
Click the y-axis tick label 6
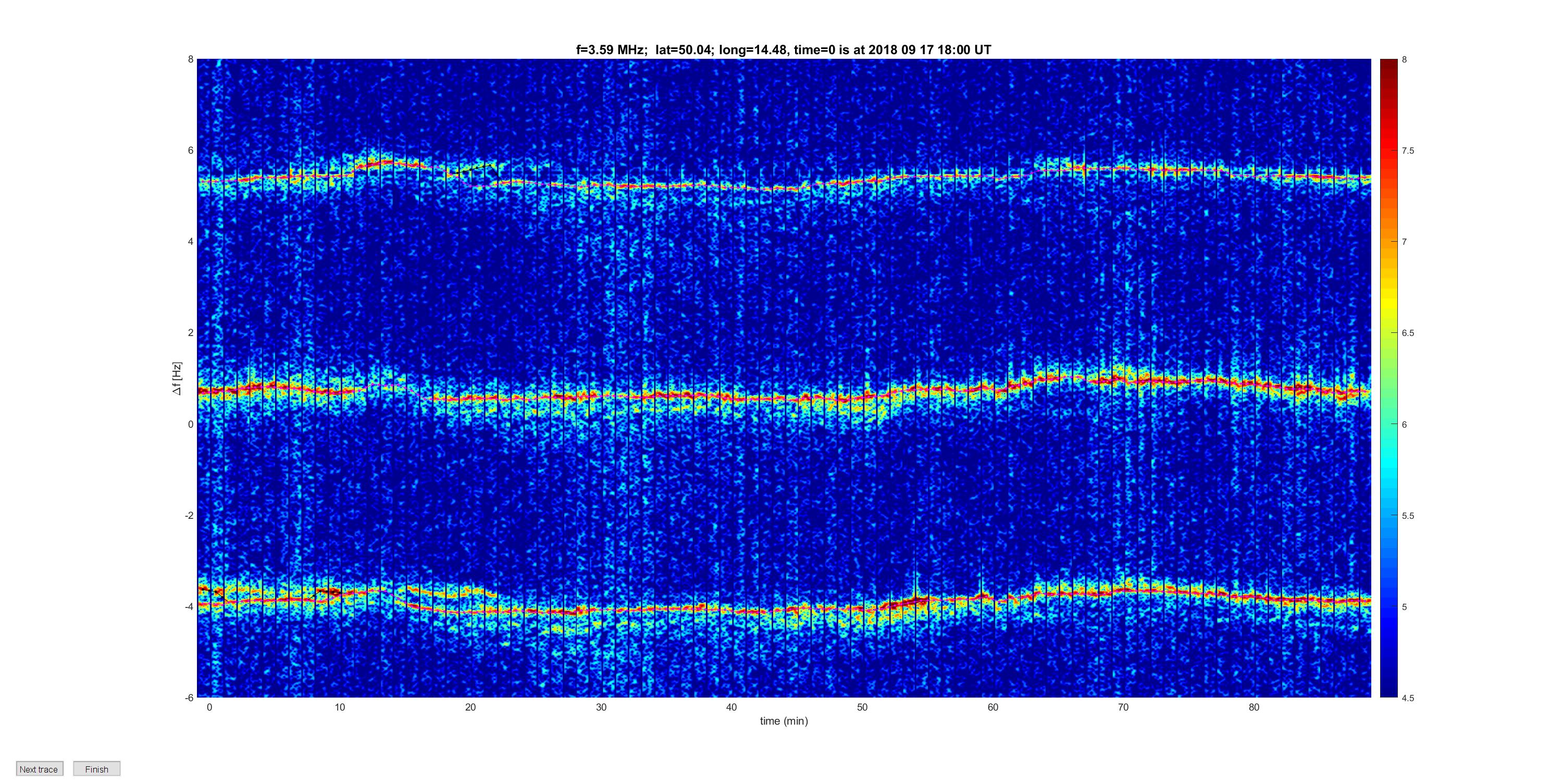click(x=191, y=151)
